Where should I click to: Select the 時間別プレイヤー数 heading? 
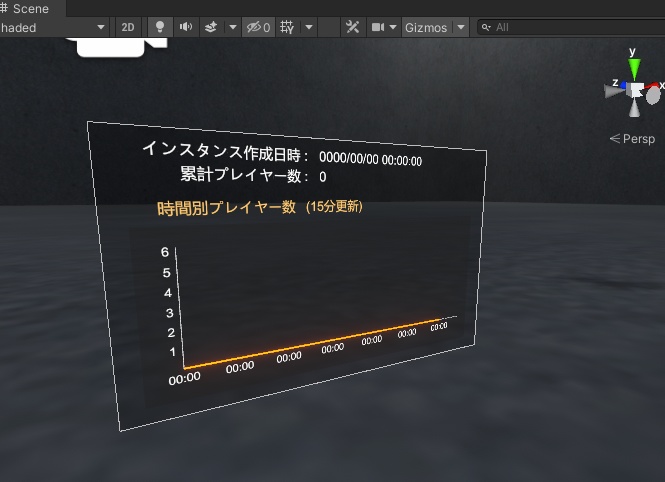[x=226, y=208]
